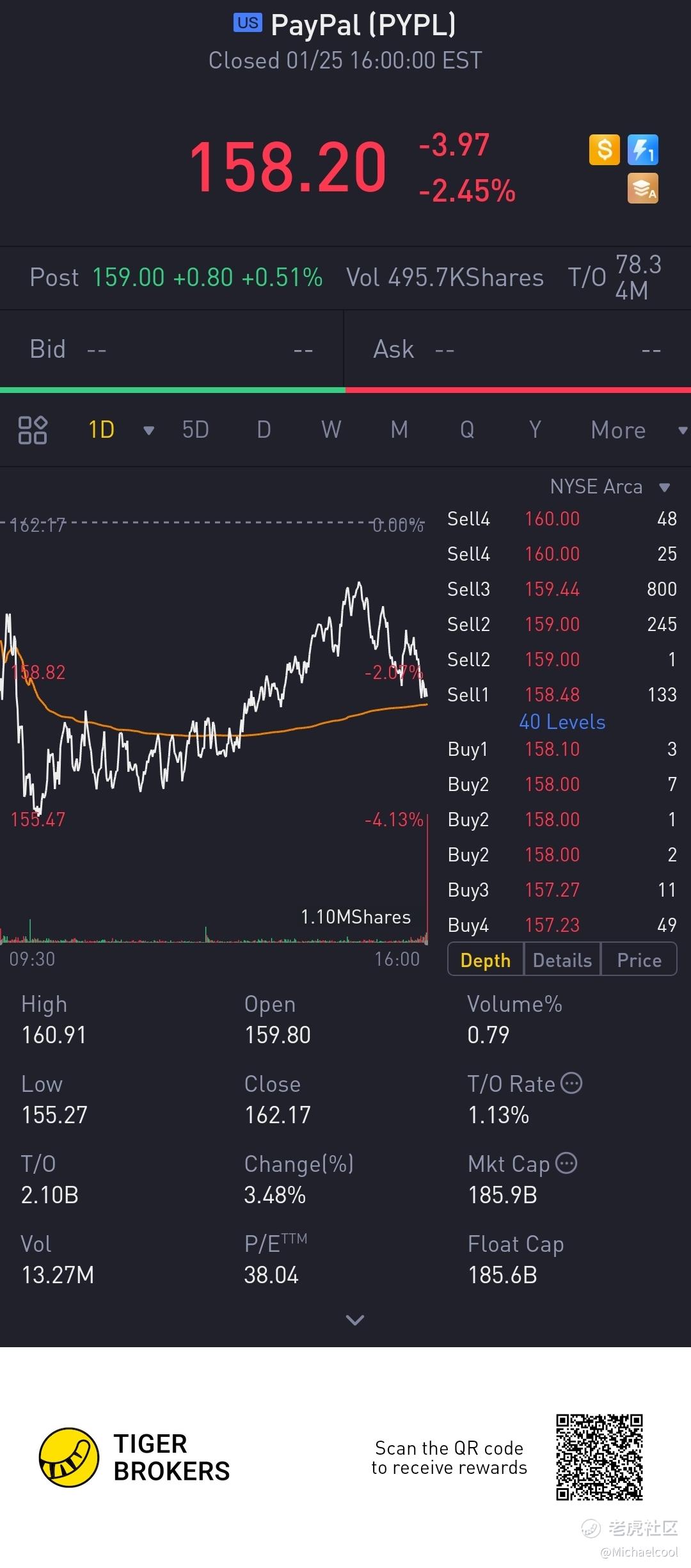Switch to the W weekly chart tab

click(x=331, y=430)
